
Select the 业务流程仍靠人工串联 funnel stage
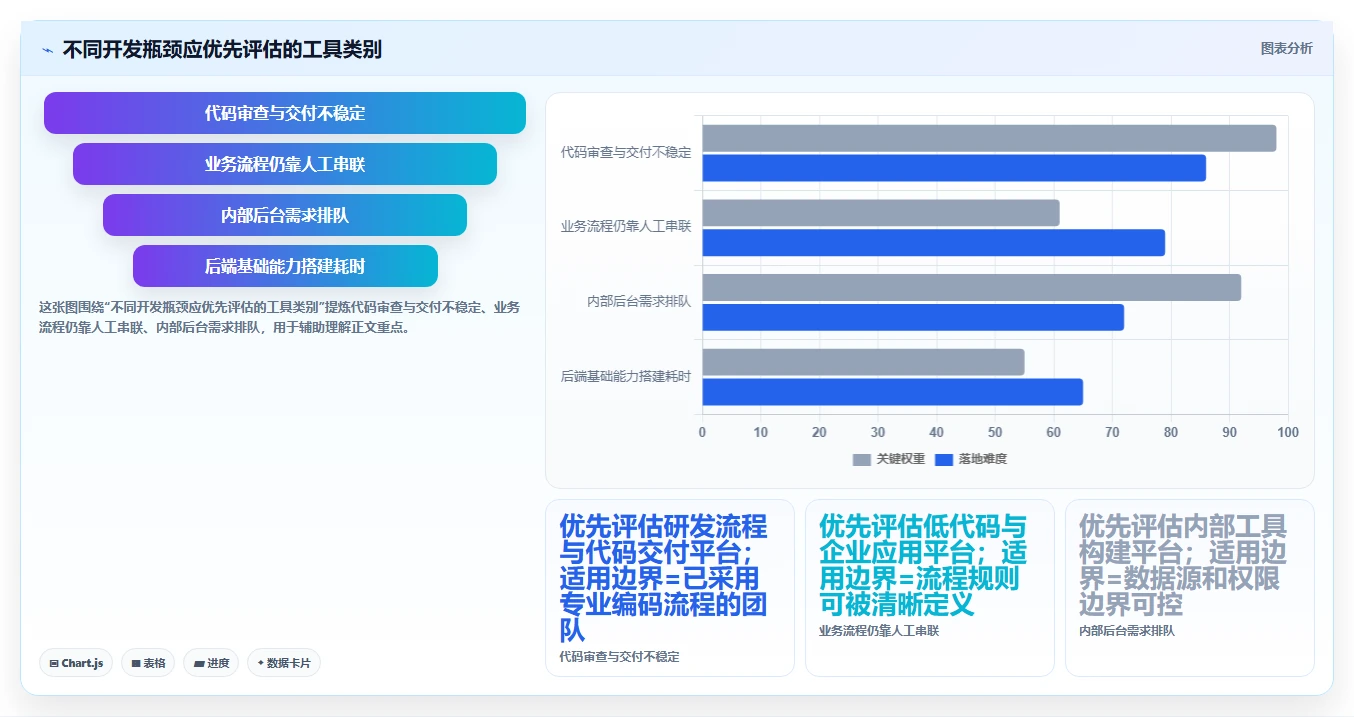point(285,164)
